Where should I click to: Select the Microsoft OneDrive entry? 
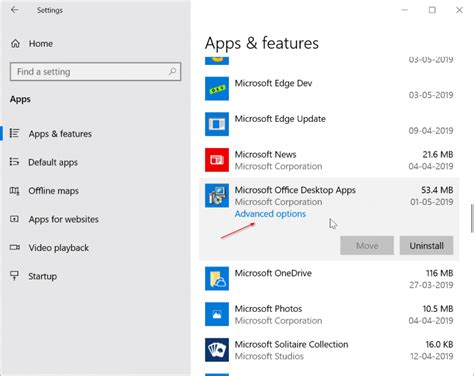coord(329,279)
